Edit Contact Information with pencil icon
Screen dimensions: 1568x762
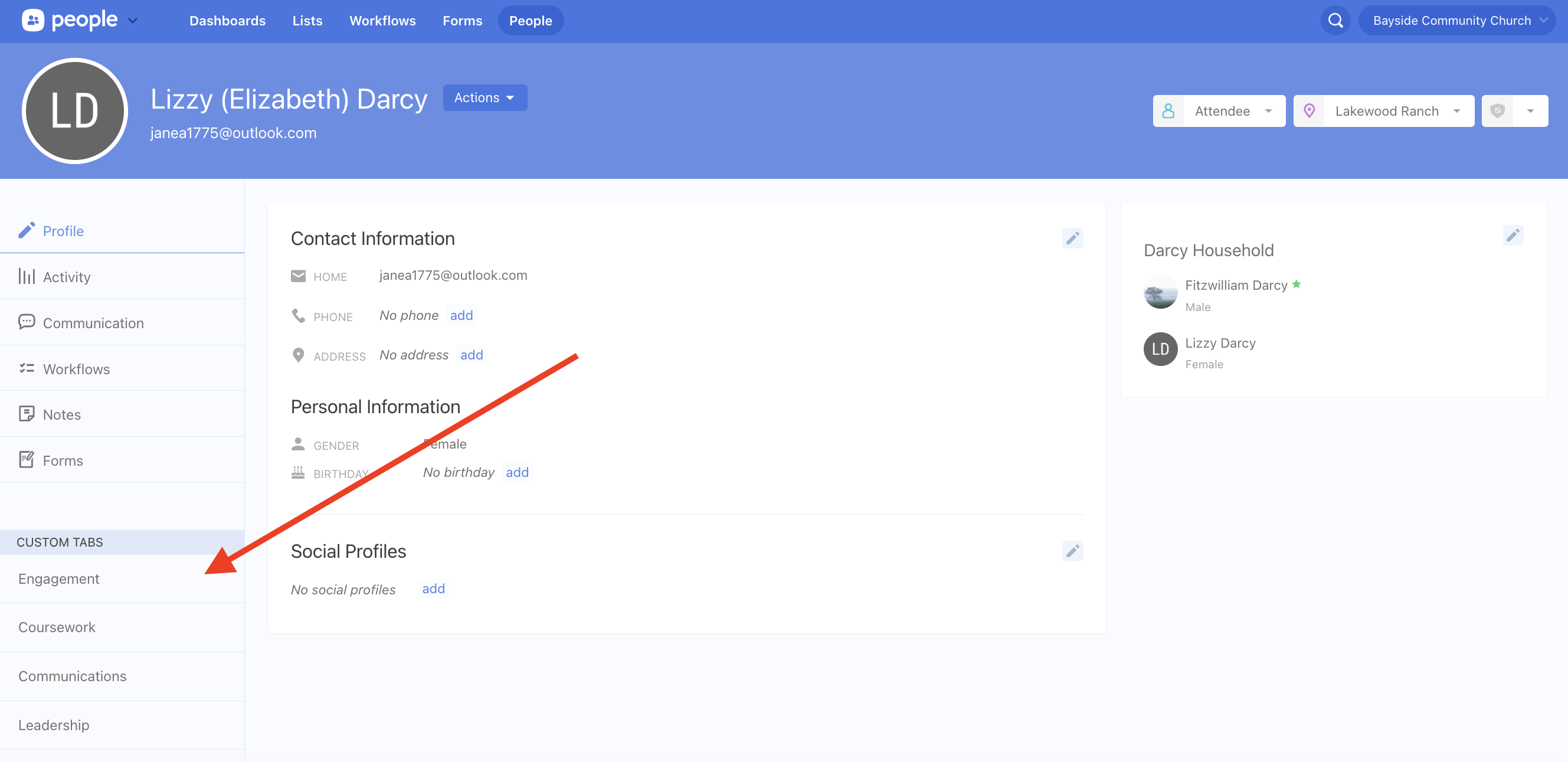[1072, 238]
